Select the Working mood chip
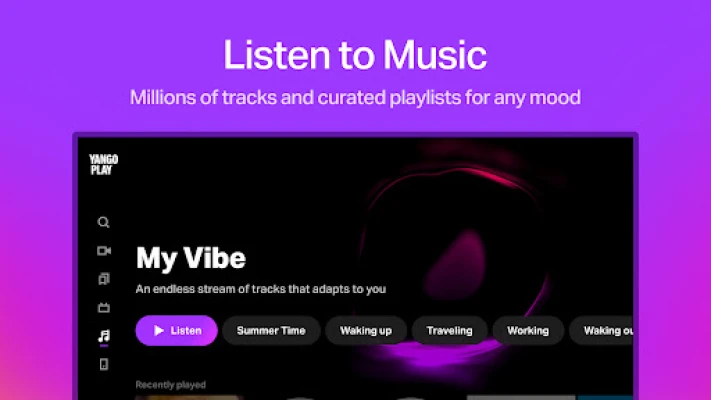Image resolution: width=711 pixels, height=400 pixels. (x=528, y=331)
